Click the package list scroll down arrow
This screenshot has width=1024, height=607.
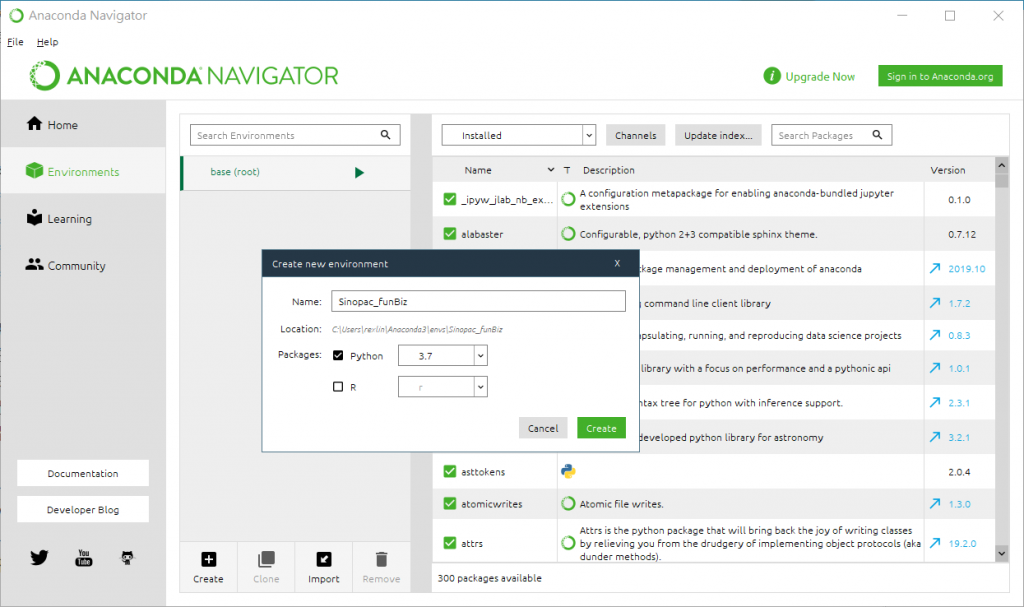click(1002, 553)
